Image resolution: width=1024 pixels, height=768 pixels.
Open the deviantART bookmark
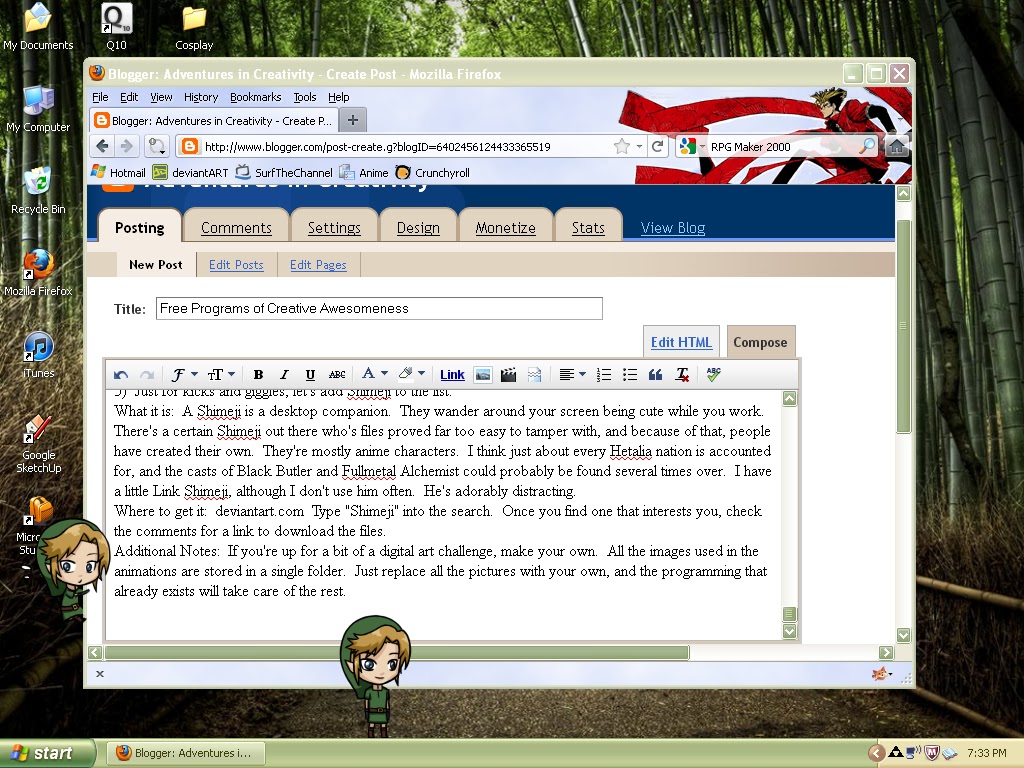tap(191, 172)
